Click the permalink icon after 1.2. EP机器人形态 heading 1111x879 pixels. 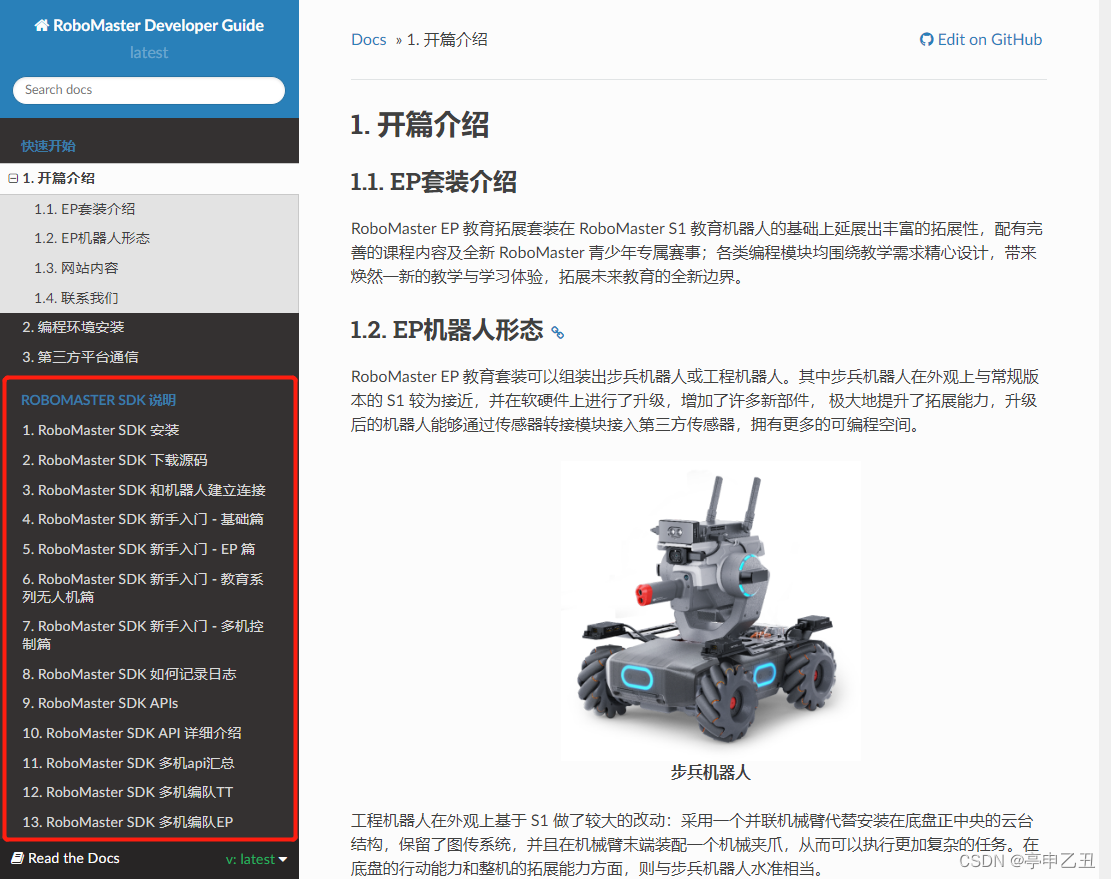pos(558,332)
